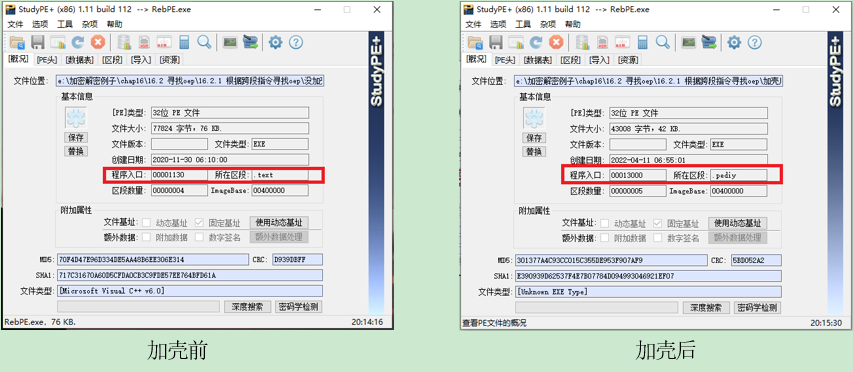
Task: Toggle 固定基址 checkbox in 加壳后 window
Action: coord(658,224)
